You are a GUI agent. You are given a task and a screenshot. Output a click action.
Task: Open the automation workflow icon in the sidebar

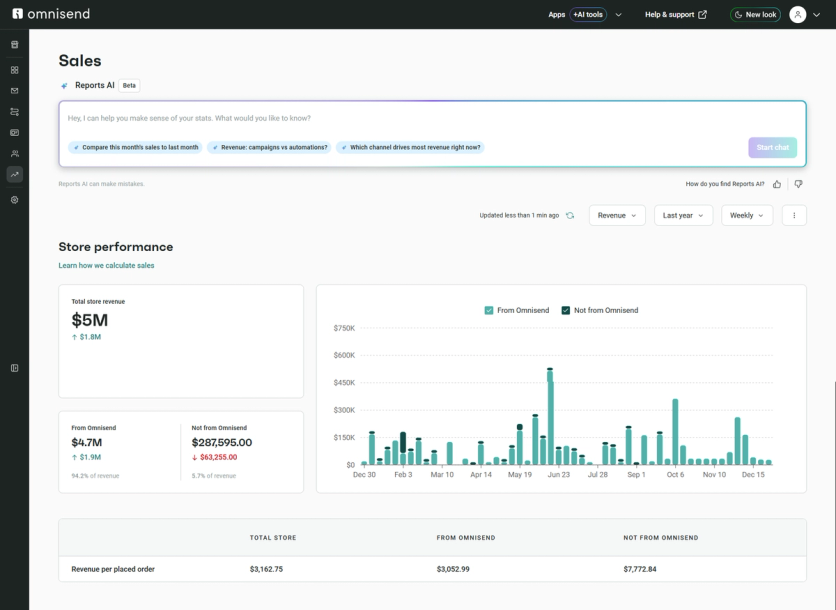(x=14, y=111)
